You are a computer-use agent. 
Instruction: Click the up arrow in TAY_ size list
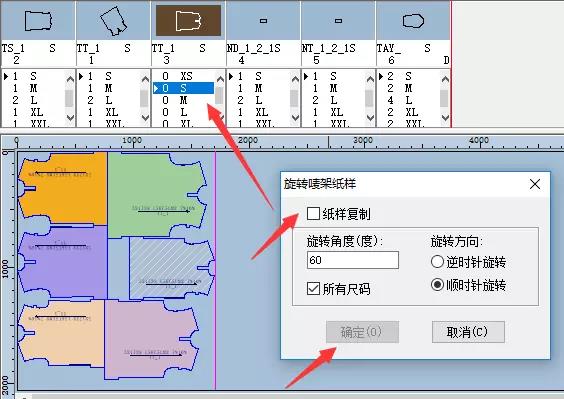pyautogui.click(x=445, y=79)
